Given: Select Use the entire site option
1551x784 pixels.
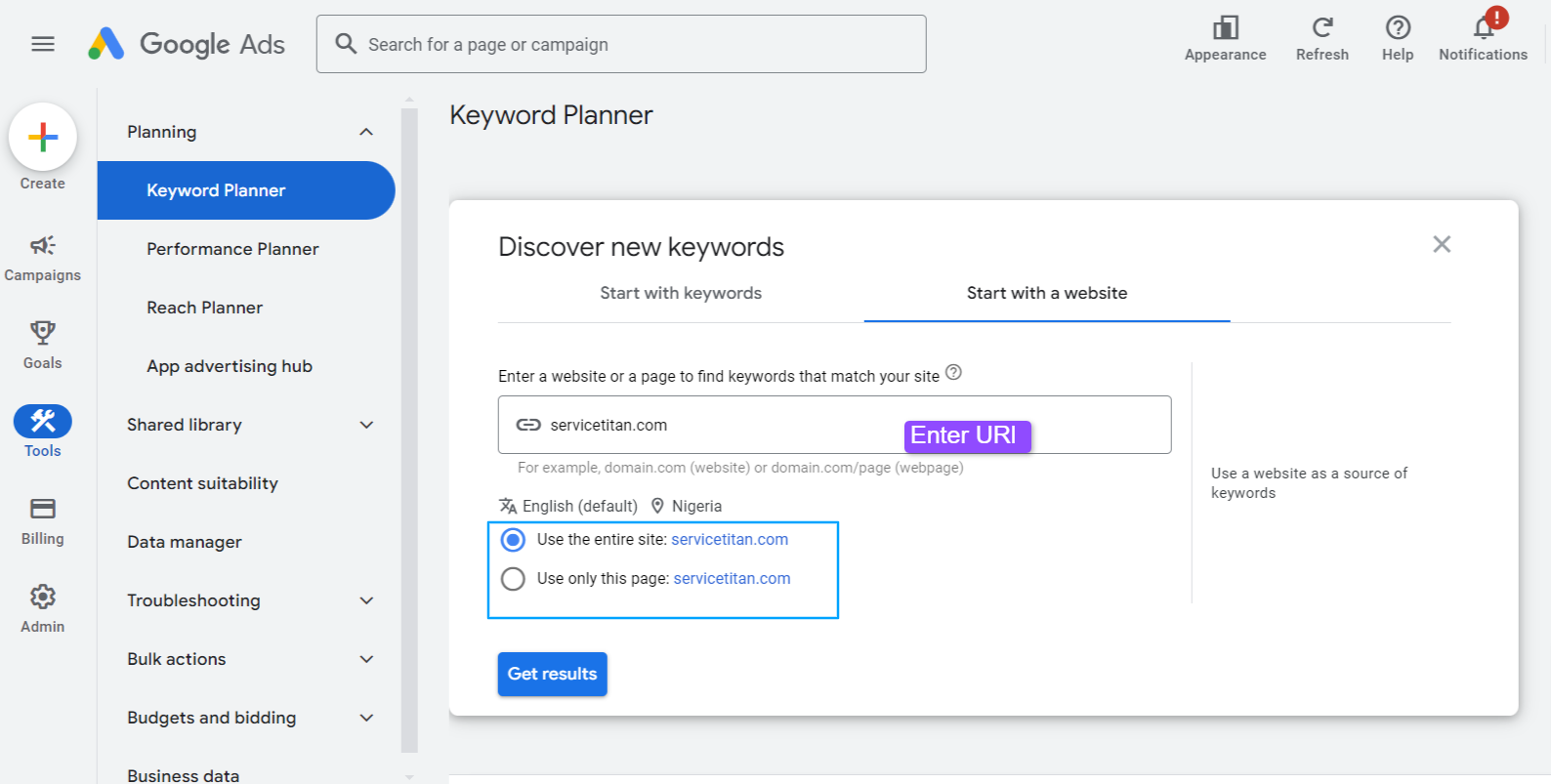Looking at the screenshot, I should coord(513,540).
